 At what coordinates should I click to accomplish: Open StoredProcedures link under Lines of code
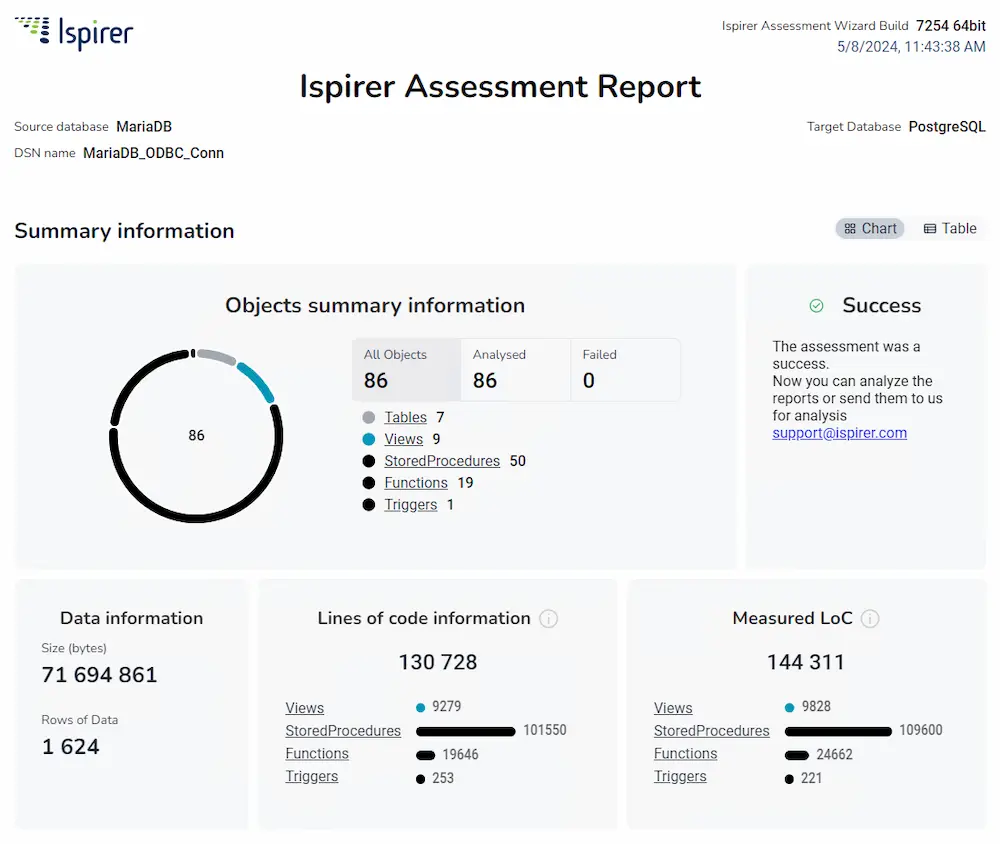point(342,730)
